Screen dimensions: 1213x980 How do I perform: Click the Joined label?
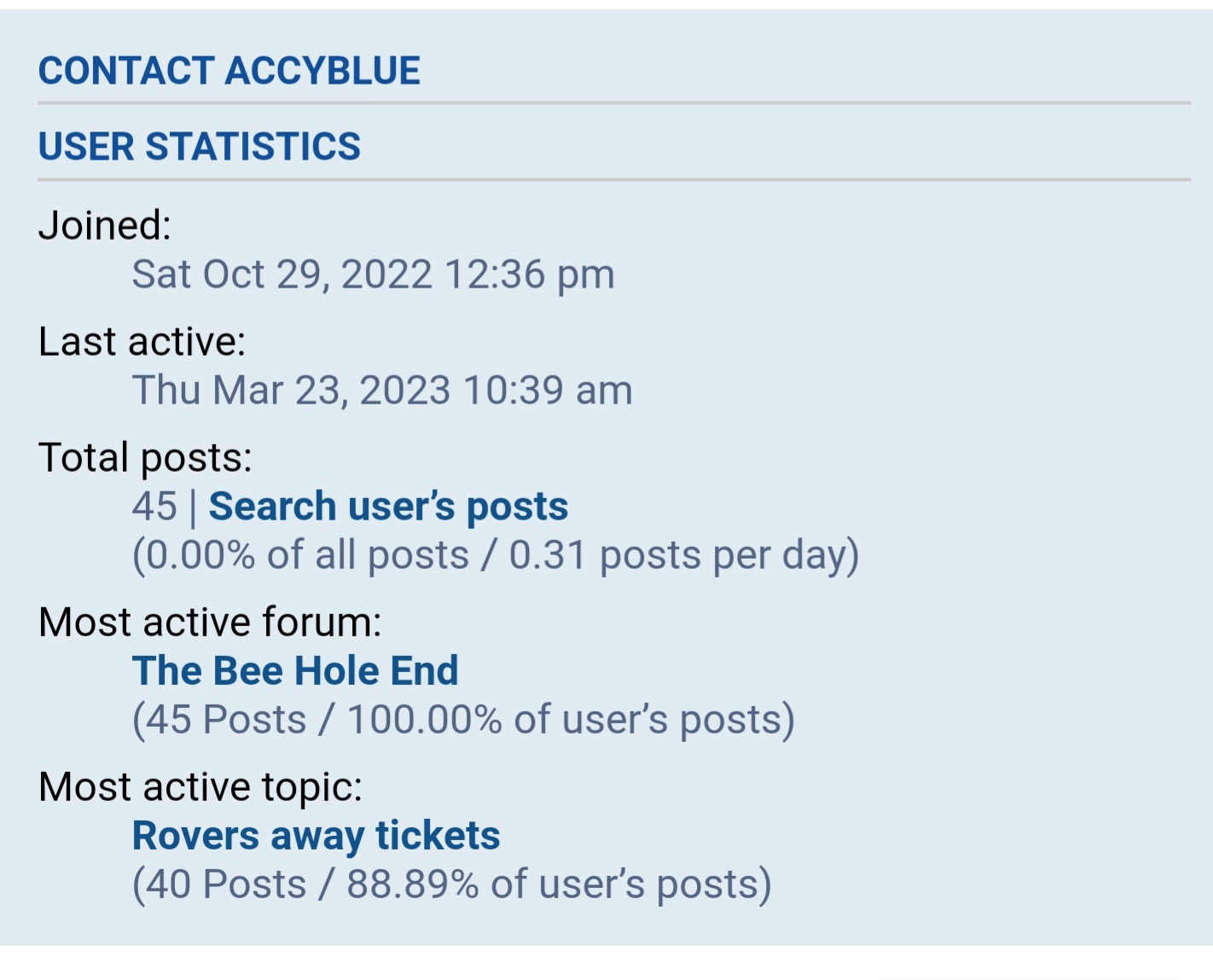coord(105,226)
